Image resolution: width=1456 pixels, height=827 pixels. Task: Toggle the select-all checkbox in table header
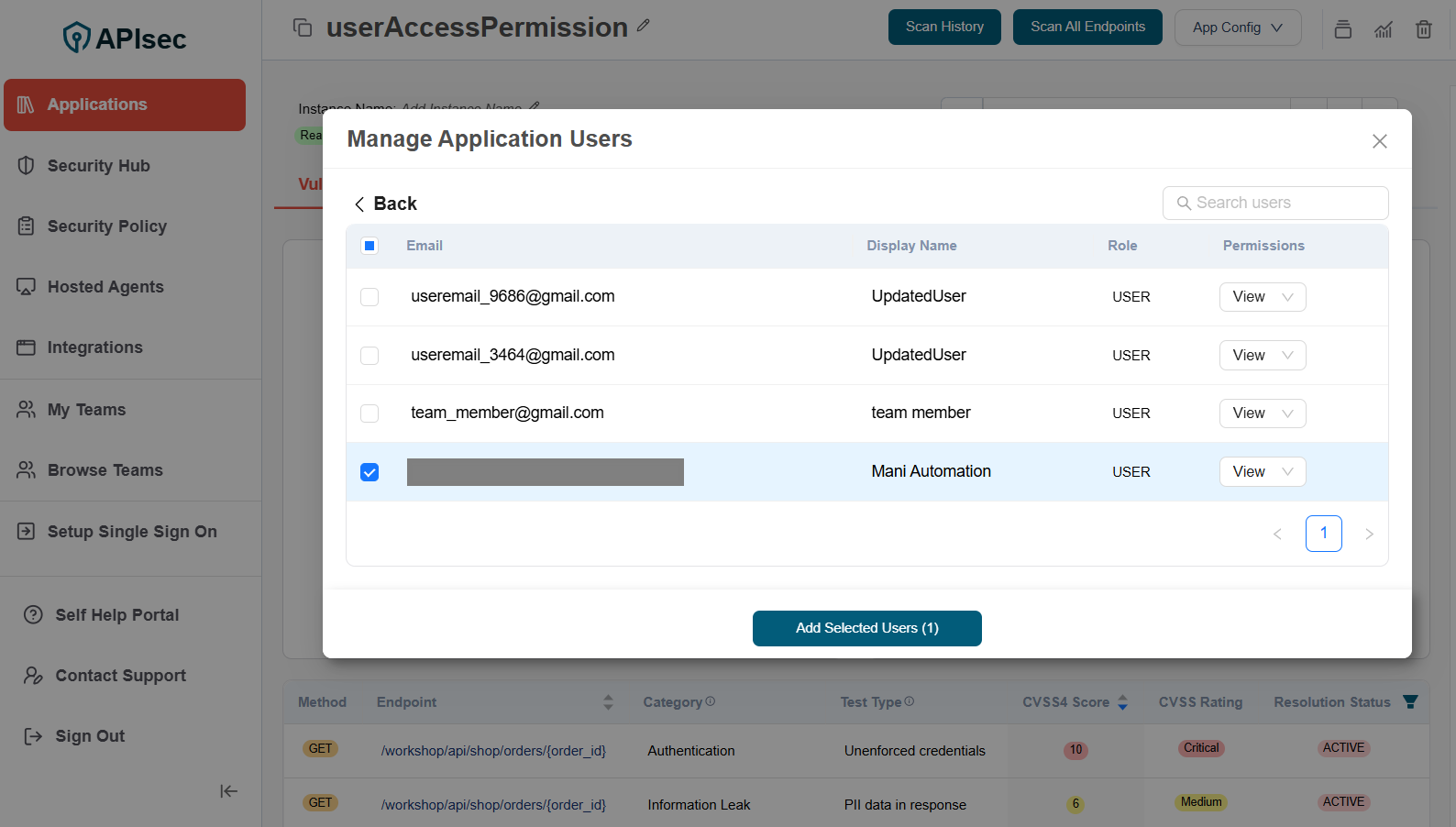click(x=370, y=246)
